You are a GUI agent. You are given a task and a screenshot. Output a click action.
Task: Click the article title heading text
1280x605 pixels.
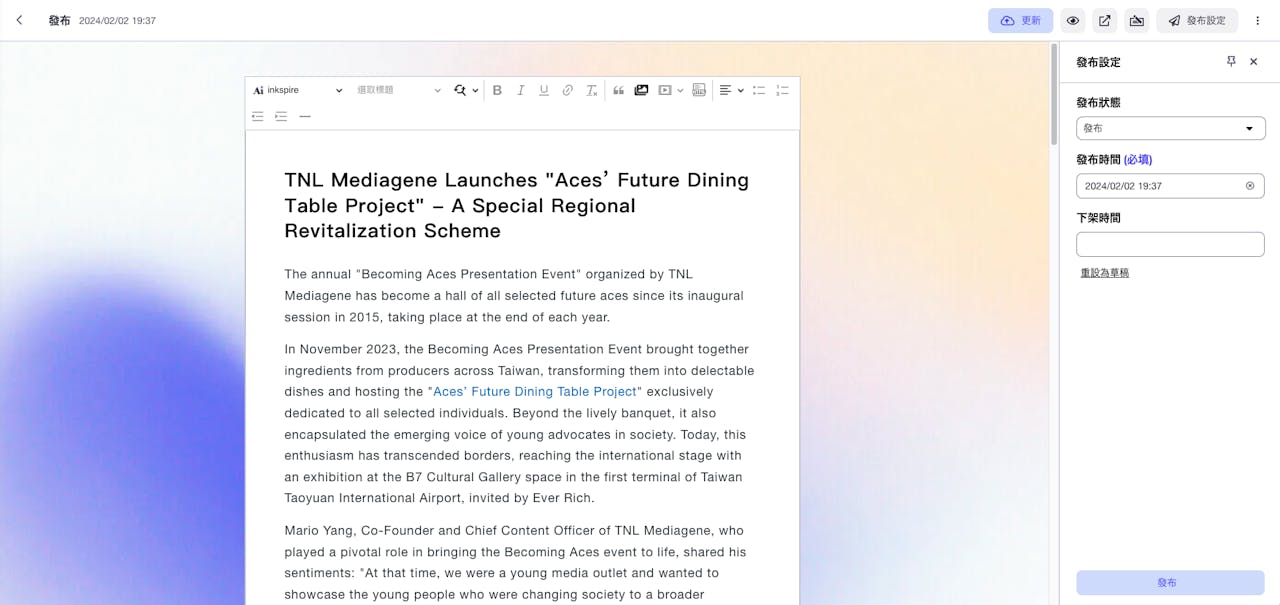tap(517, 205)
